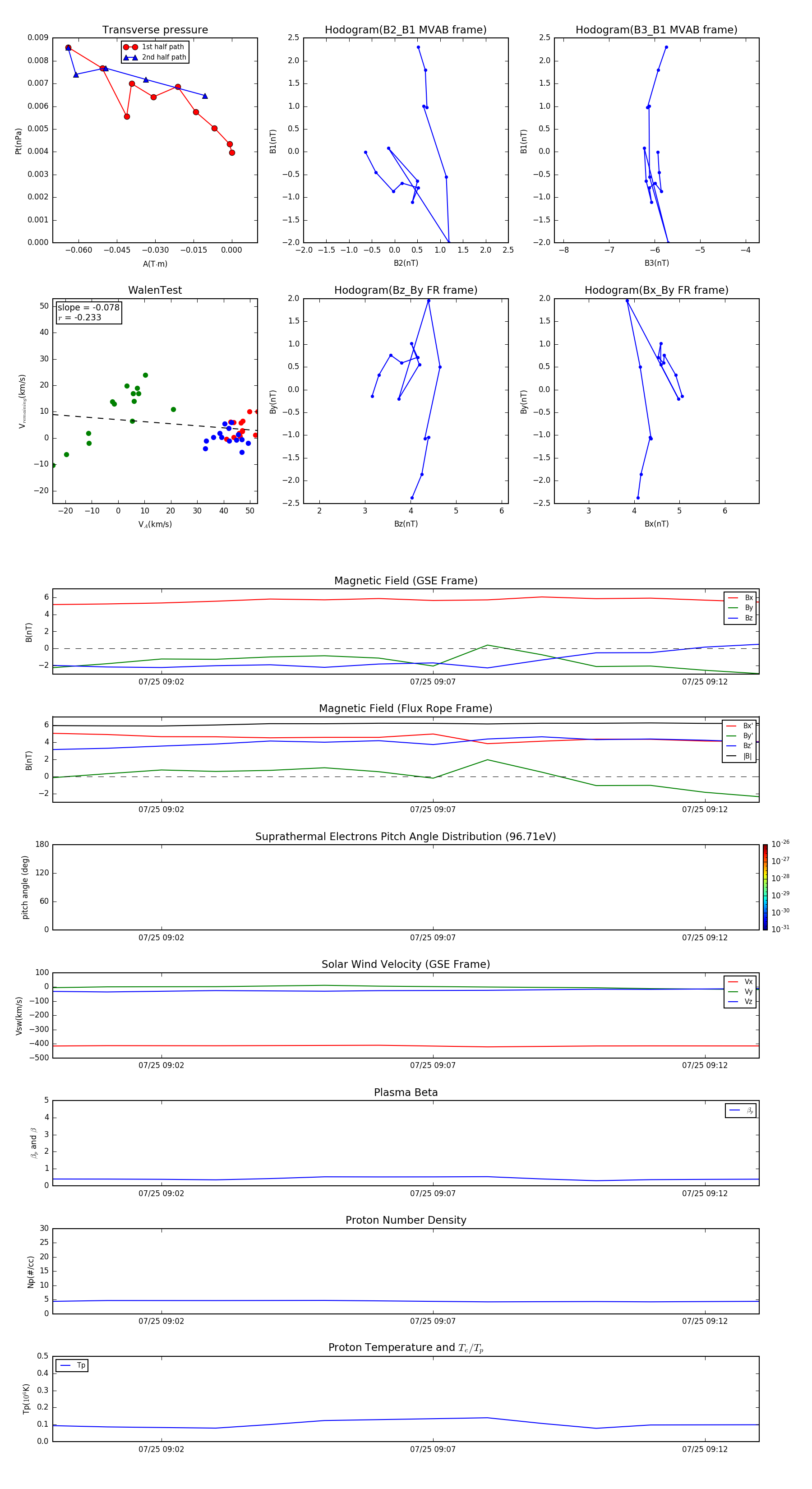
Task: Click the pitch angle rainbow colorbar
Action: (765, 887)
